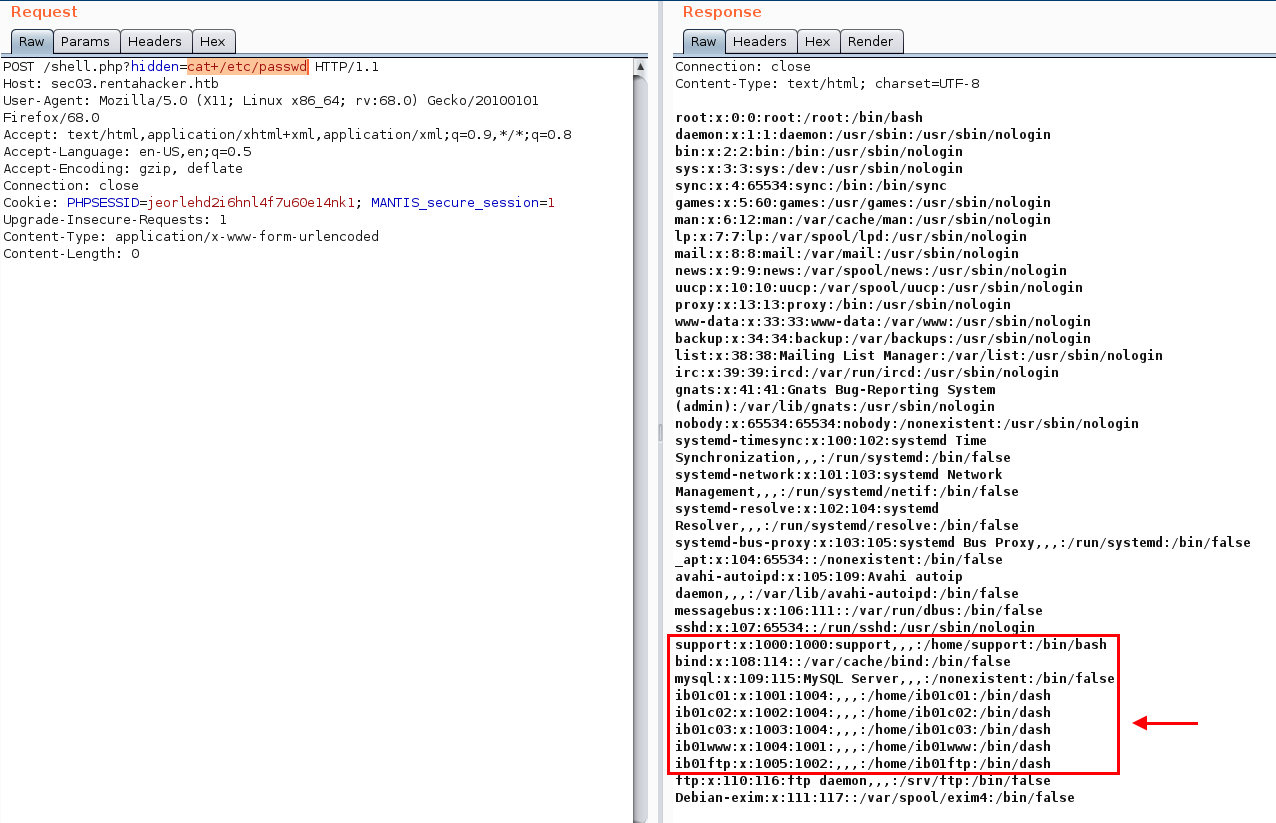Click the ftp:x:110:116 ftp daemon entry
This screenshot has height=823, width=1276.
tap(863, 781)
